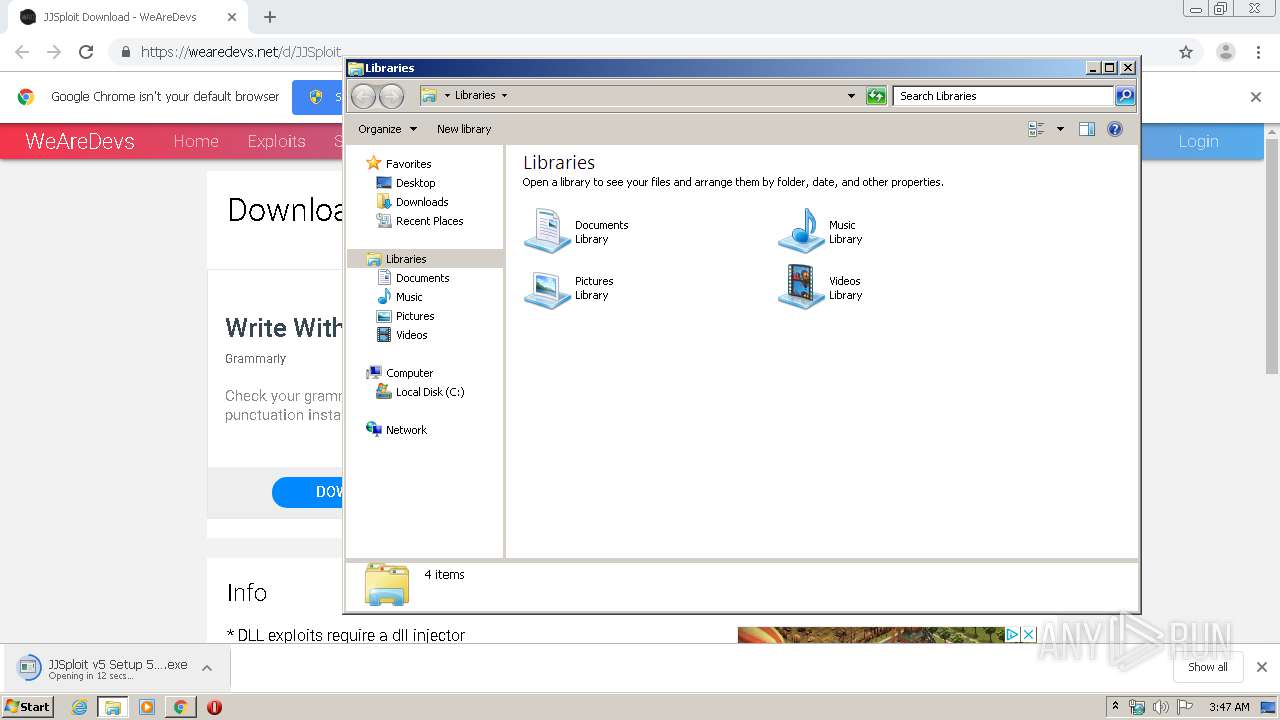Click the New library button
This screenshot has height=720, width=1280.
click(x=464, y=129)
